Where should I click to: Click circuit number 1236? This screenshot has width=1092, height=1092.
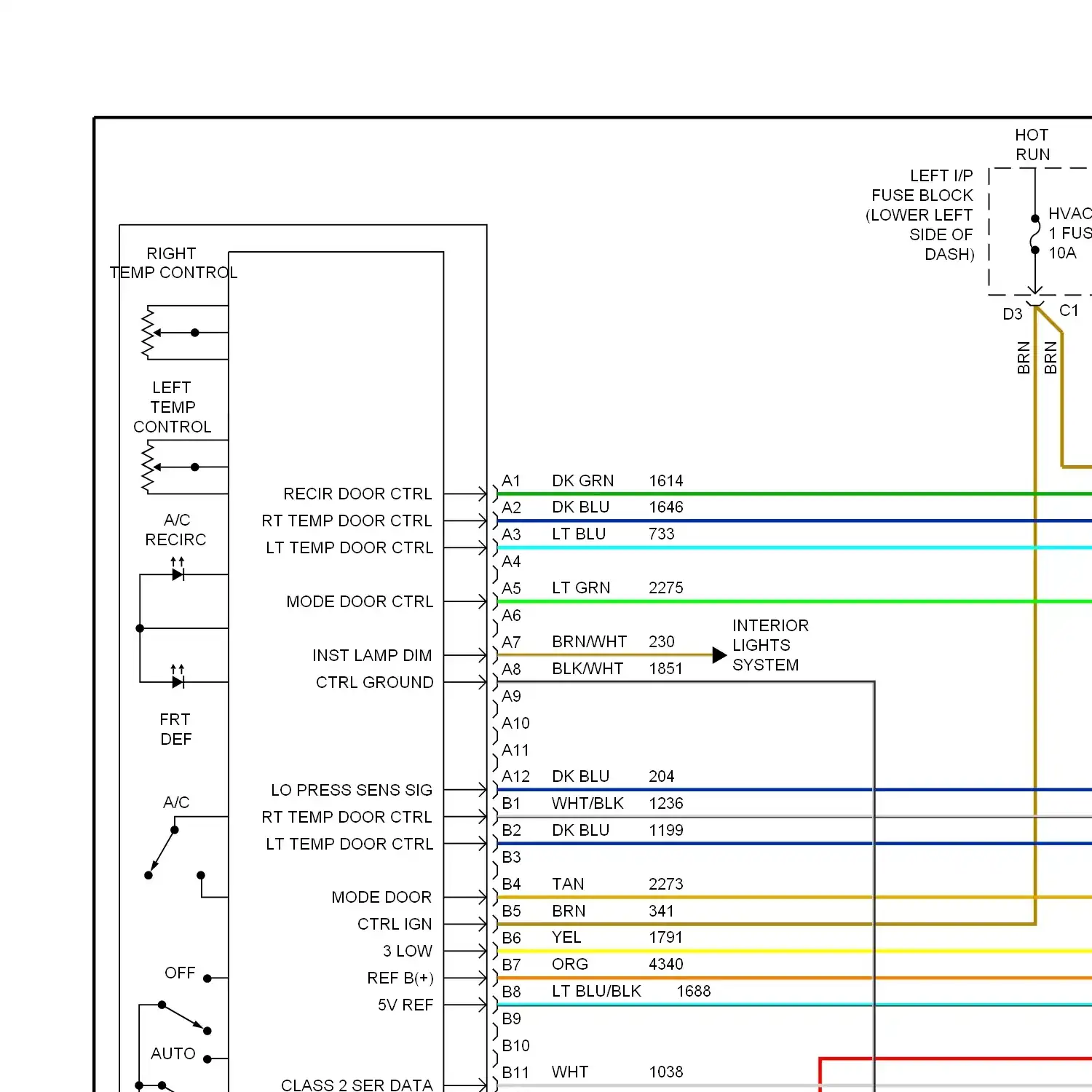[666, 803]
